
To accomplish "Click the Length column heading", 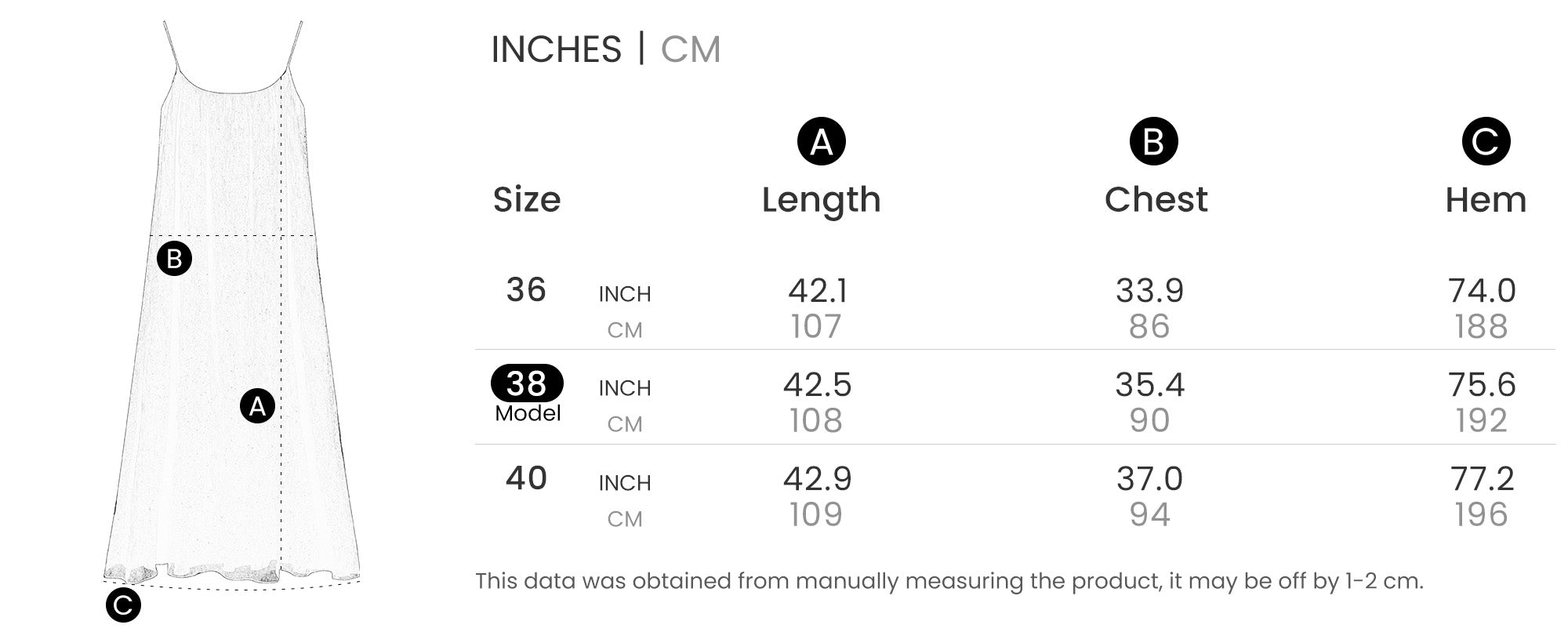I will point(821,200).
